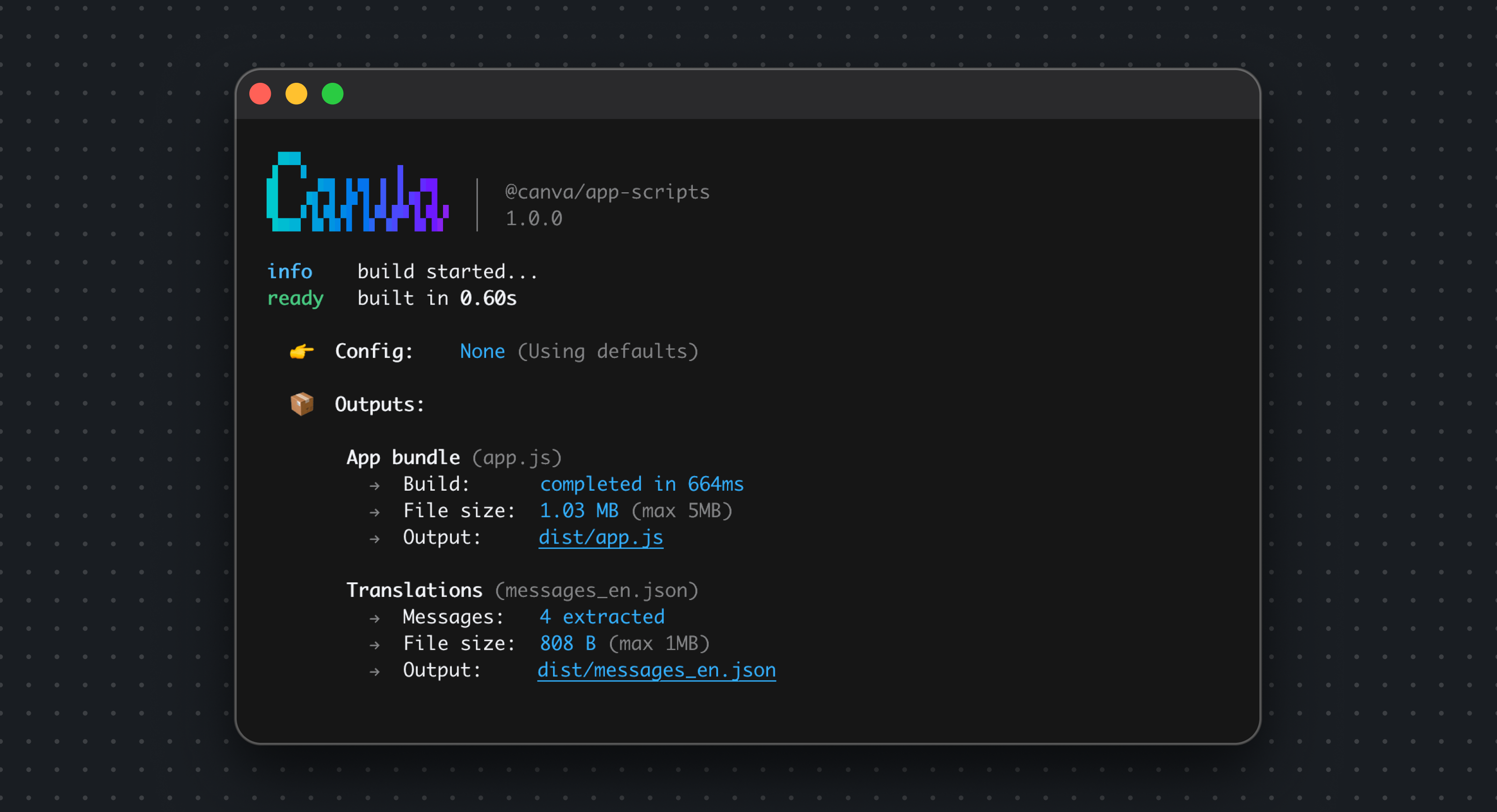
Task: Click the 'App bundle' heading
Action: [x=403, y=457]
